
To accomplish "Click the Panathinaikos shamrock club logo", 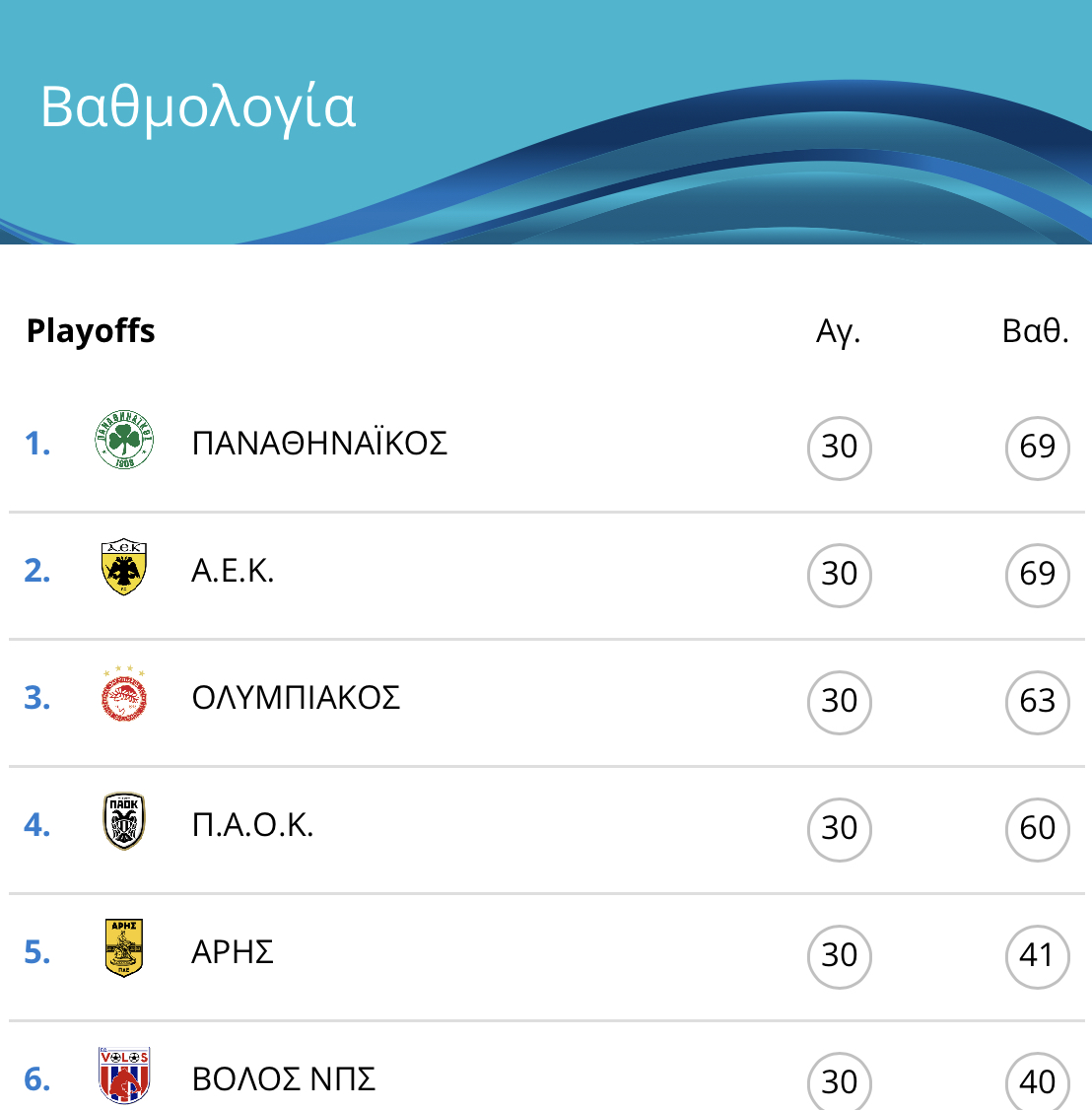I will tap(124, 440).
